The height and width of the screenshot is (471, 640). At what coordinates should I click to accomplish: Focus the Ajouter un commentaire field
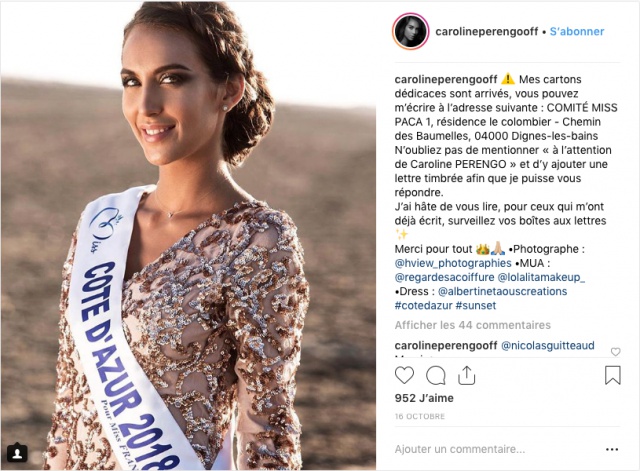click(x=460, y=449)
